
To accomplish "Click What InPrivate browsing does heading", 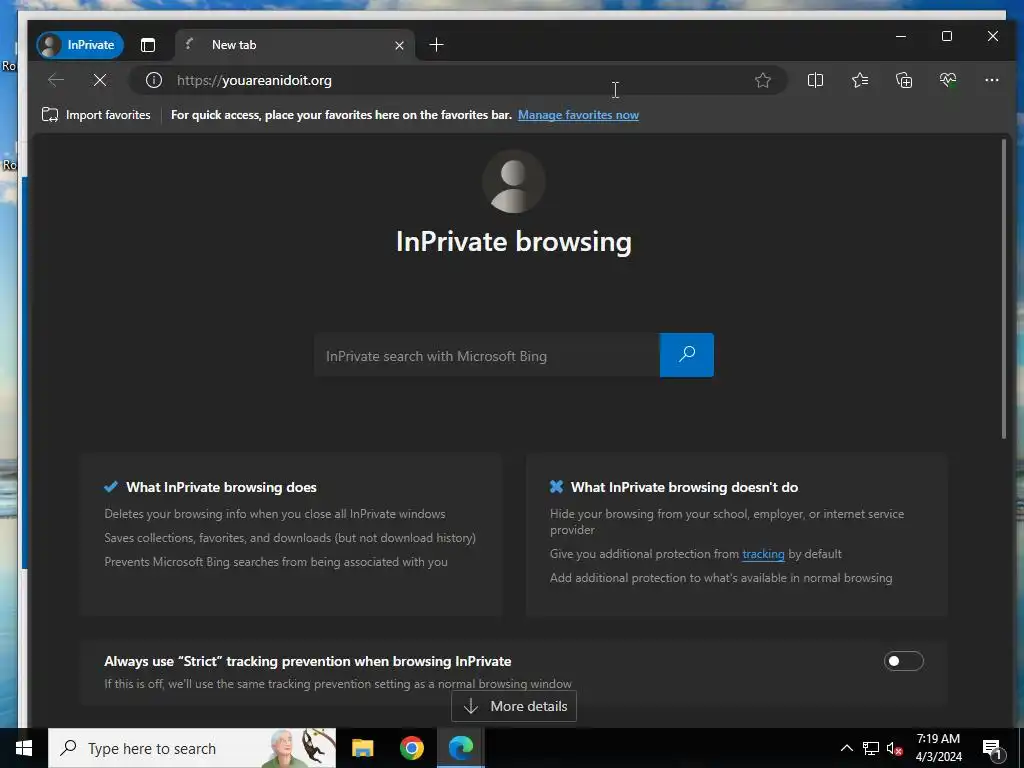I will pyautogui.click(x=221, y=487).
